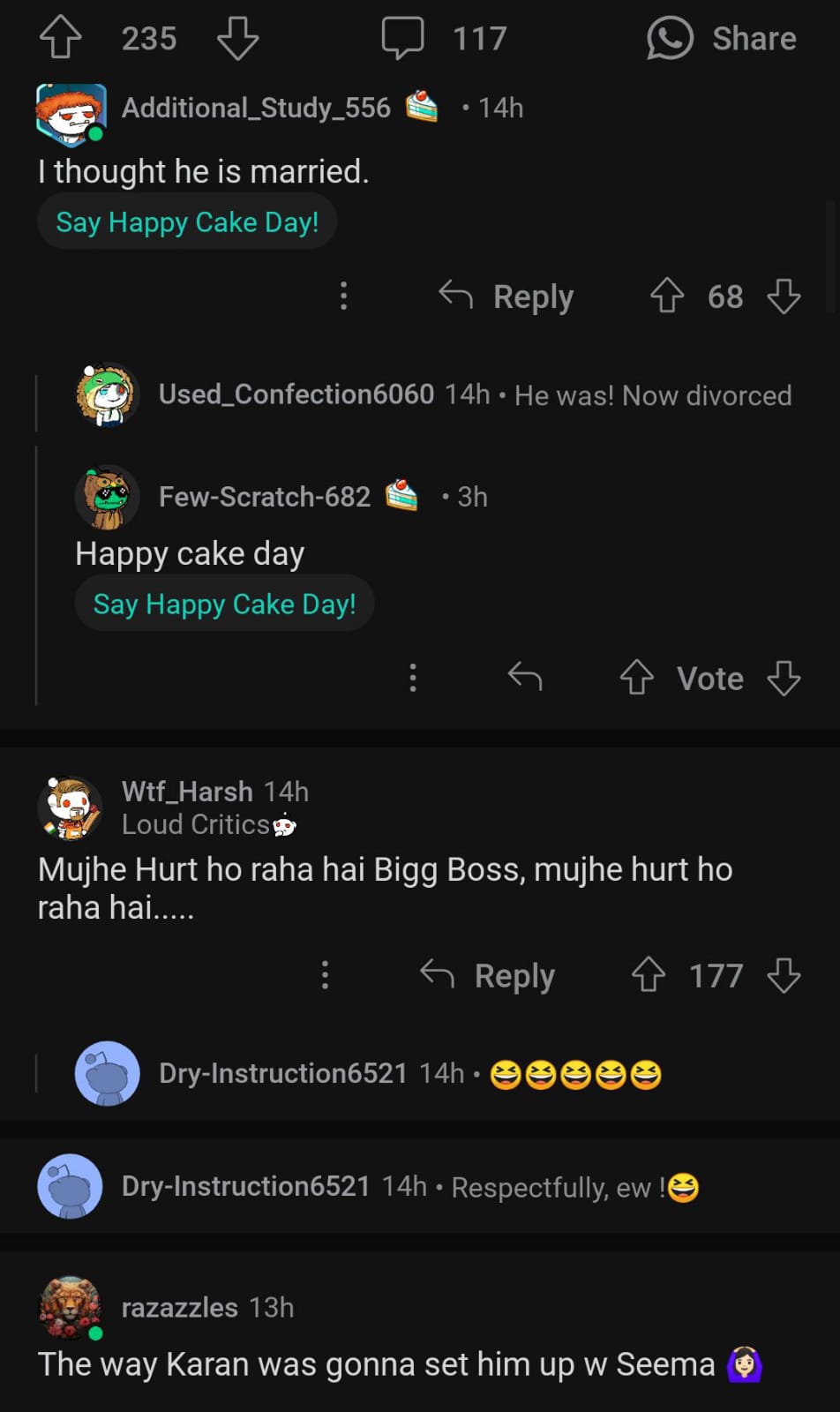840x1412 pixels.
Task: Tap reply arrow on Few-Scratch-682's comment
Action: click(x=525, y=678)
